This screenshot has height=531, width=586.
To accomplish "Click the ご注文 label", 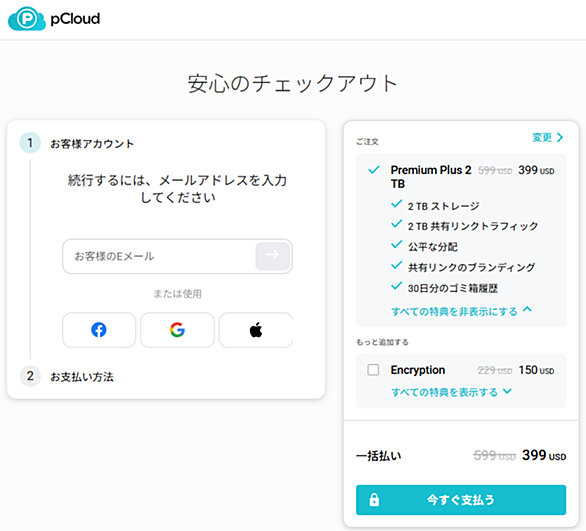I will click(367, 142).
